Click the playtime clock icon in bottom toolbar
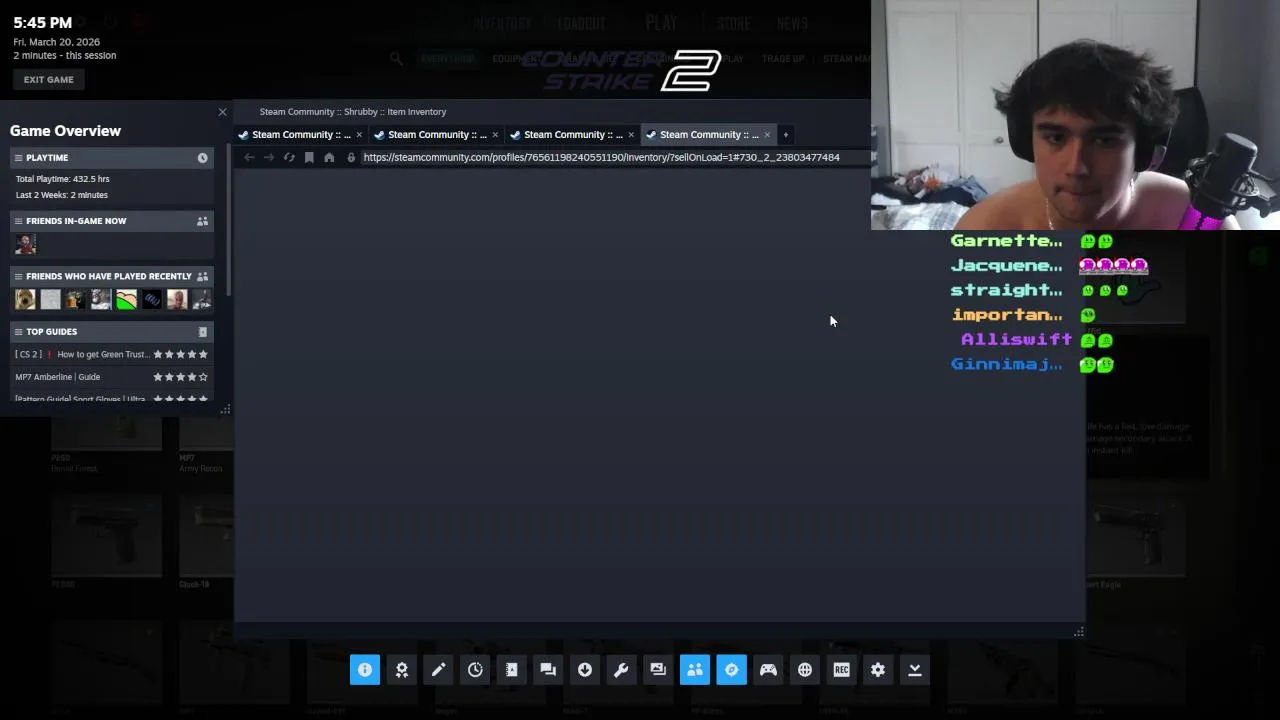The height and width of the screenshot is (720, 1280). (475, 670)
